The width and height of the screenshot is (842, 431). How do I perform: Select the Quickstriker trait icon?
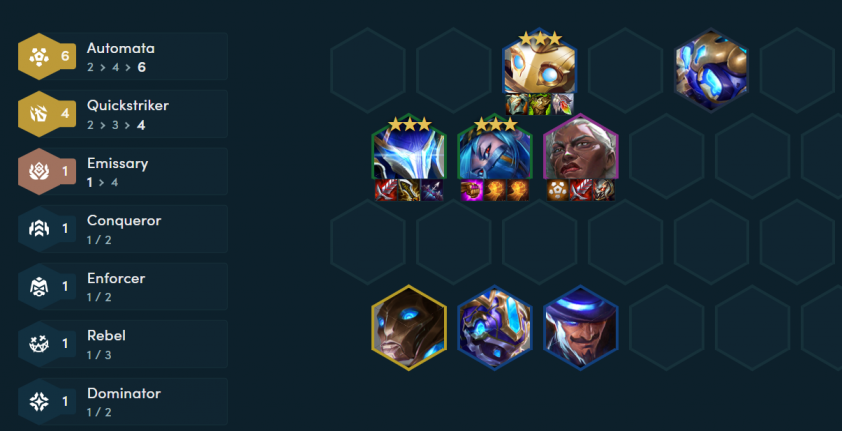39,114
